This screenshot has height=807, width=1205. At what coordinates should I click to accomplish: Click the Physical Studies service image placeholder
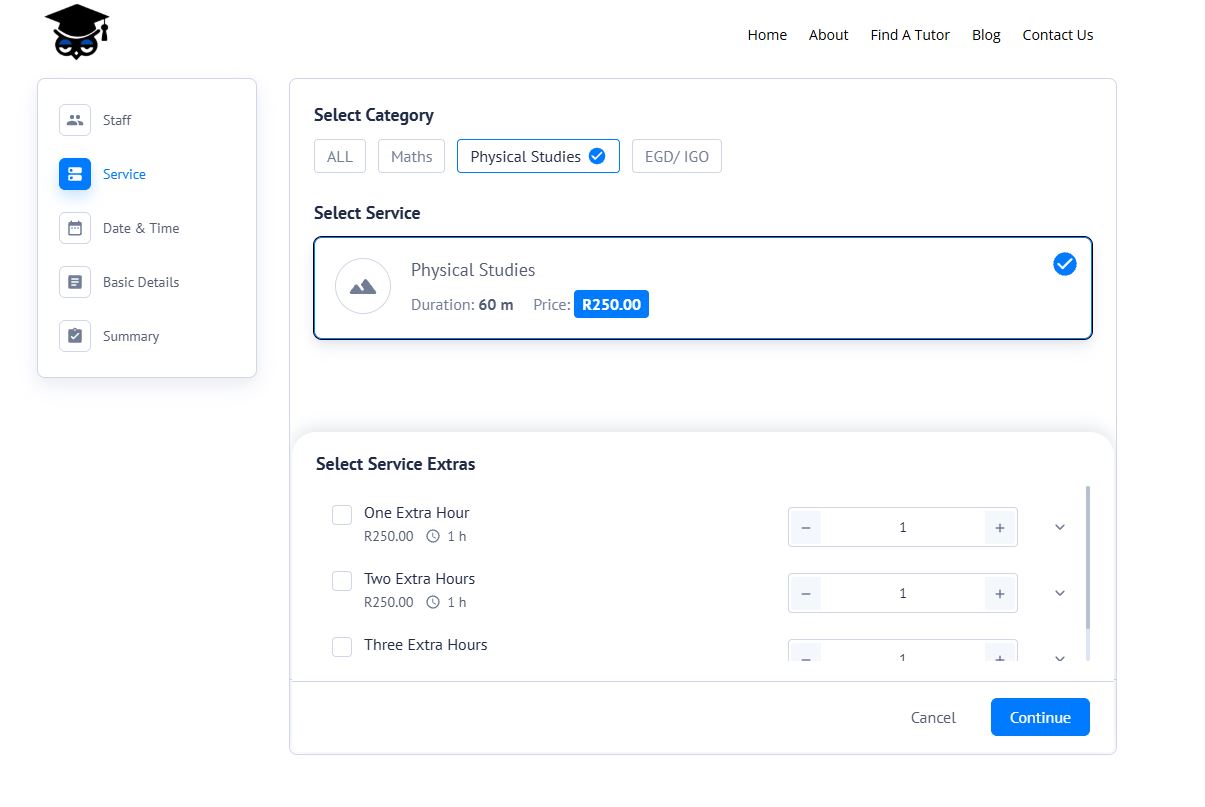pyautogui.click(x=362, y=287)
